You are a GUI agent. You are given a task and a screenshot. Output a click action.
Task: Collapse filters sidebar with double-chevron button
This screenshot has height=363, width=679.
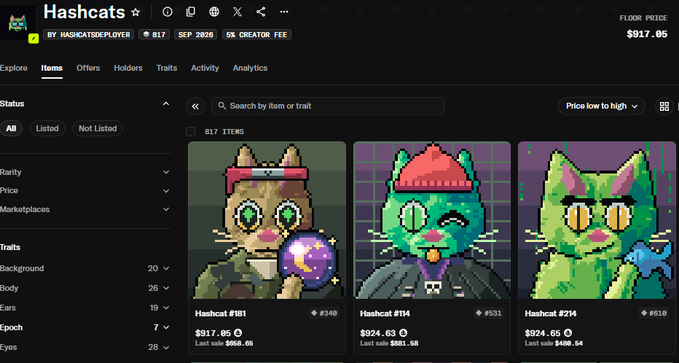pyautogui.click(x=195, y=106)
